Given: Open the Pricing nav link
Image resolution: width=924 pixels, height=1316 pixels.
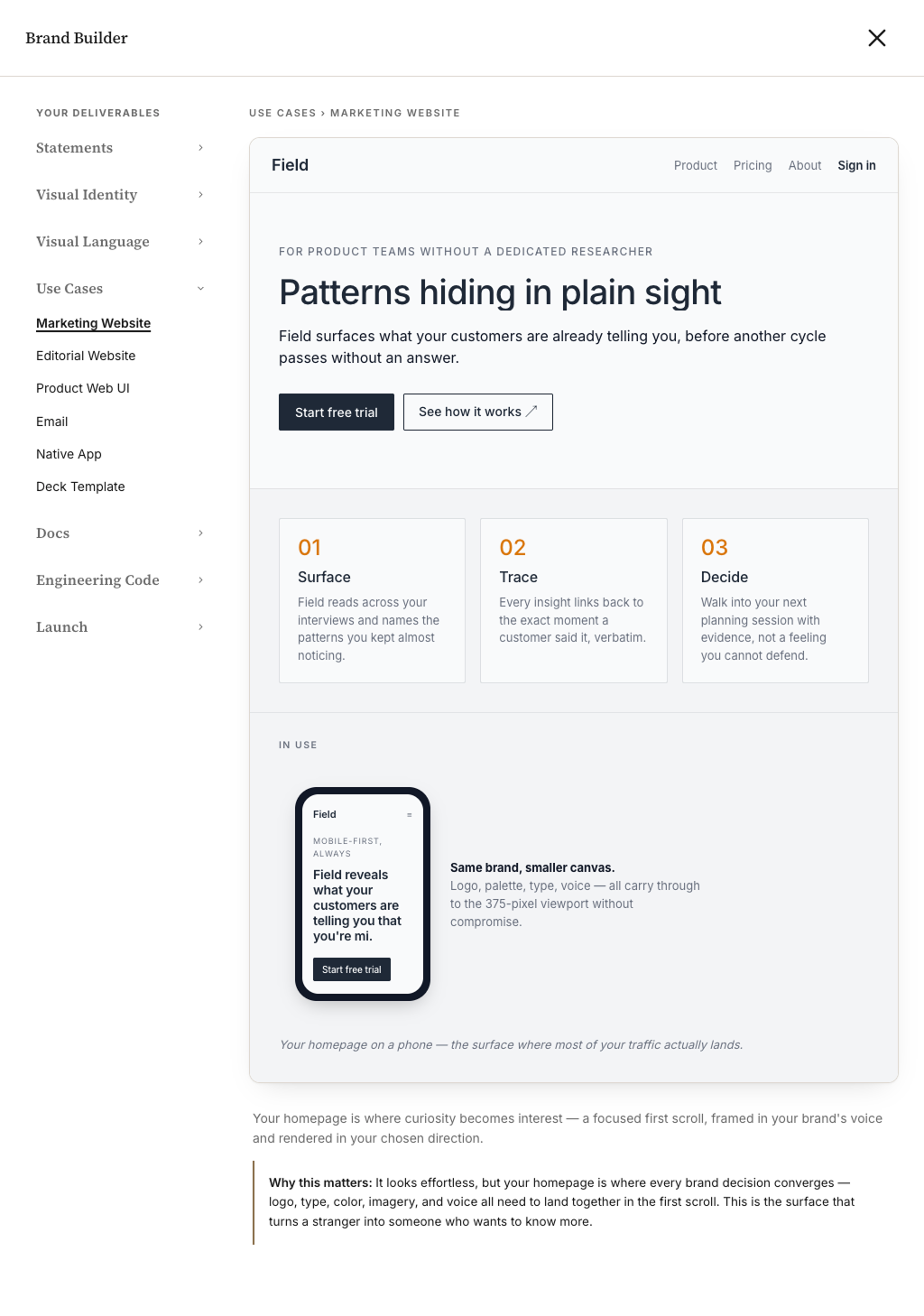Looking at the screenshot, I should tap(753, 165).
